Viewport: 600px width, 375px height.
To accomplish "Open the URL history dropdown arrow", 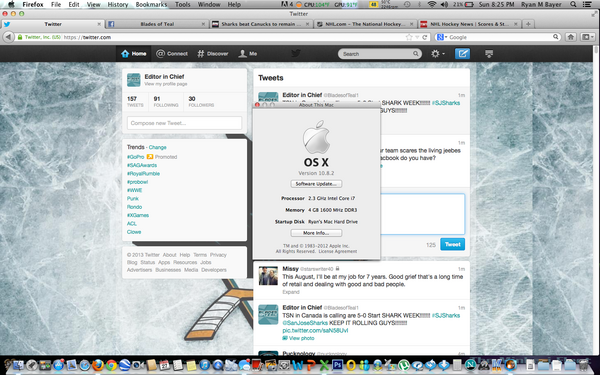I will [417, 37].
